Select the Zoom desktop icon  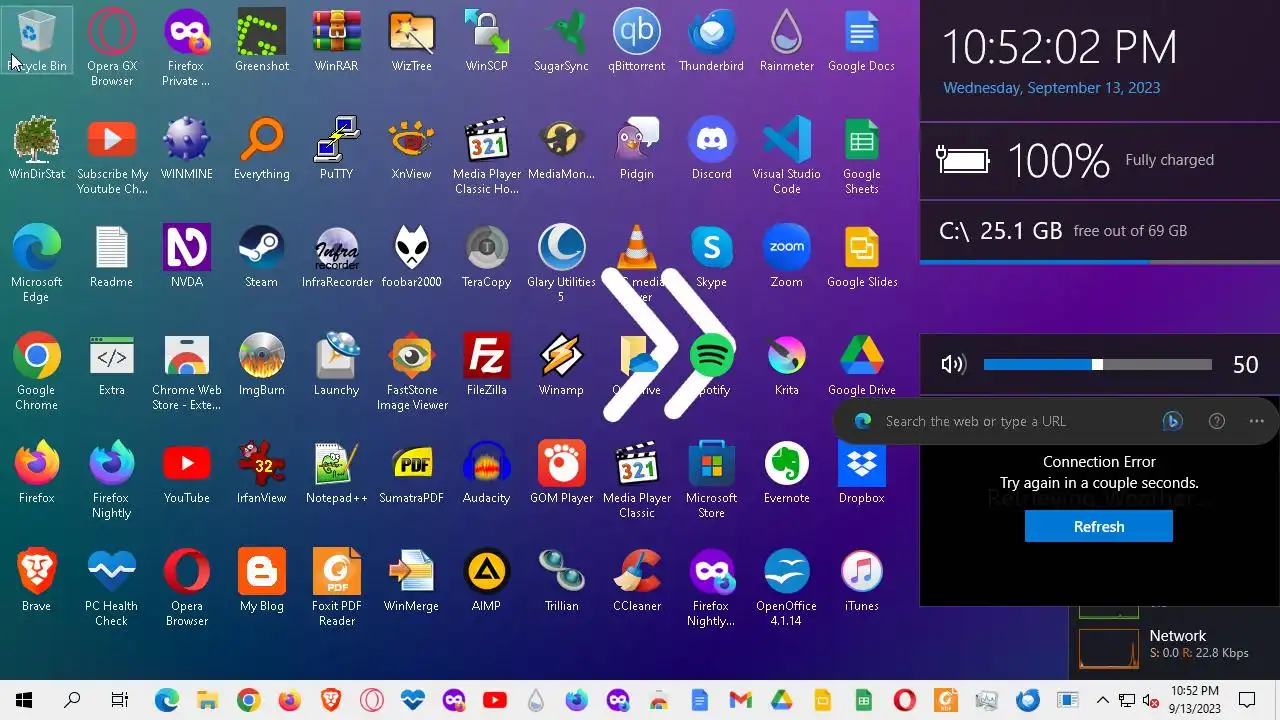(x=787, y=257)
